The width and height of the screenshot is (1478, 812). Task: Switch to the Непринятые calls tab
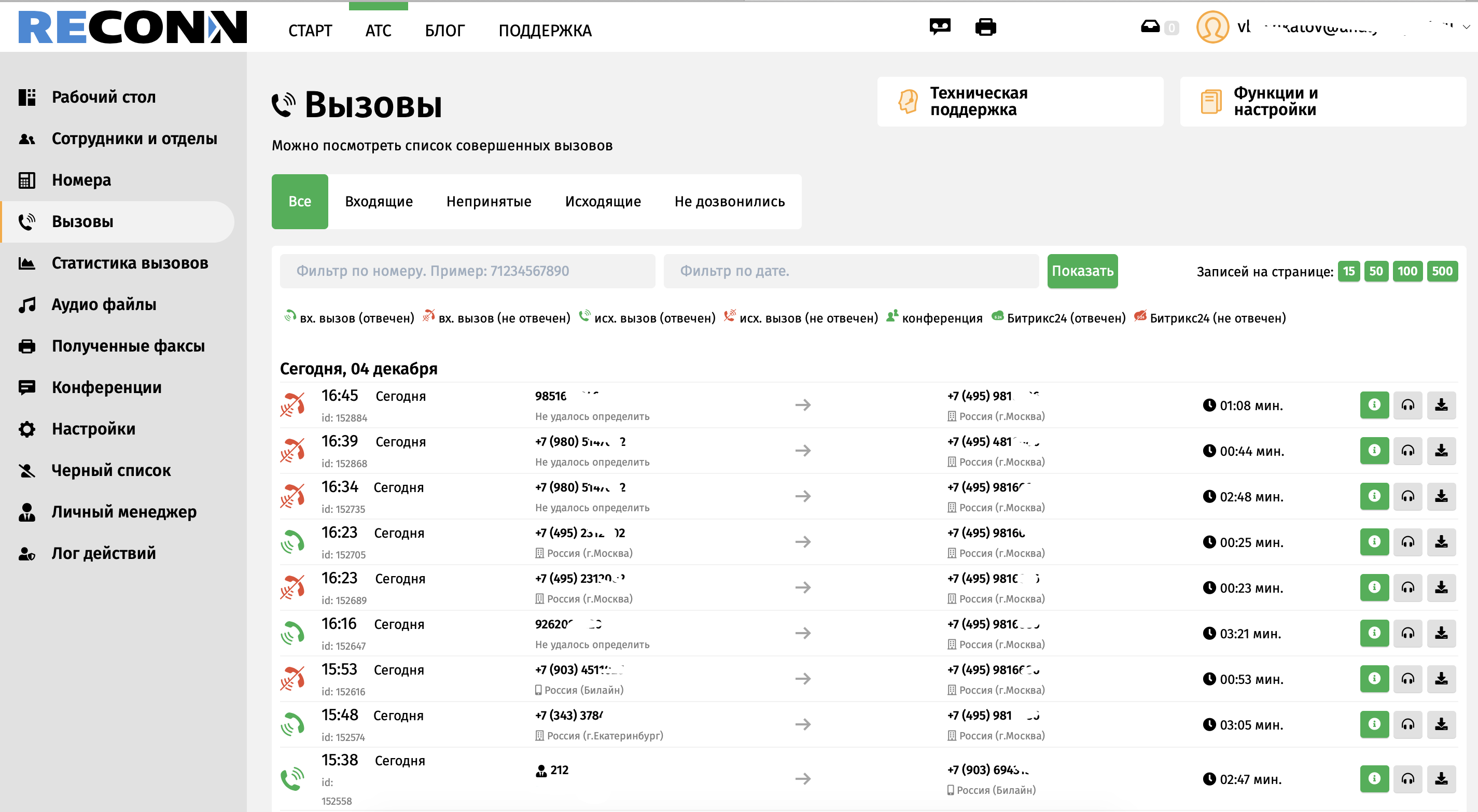click(489, 201)
